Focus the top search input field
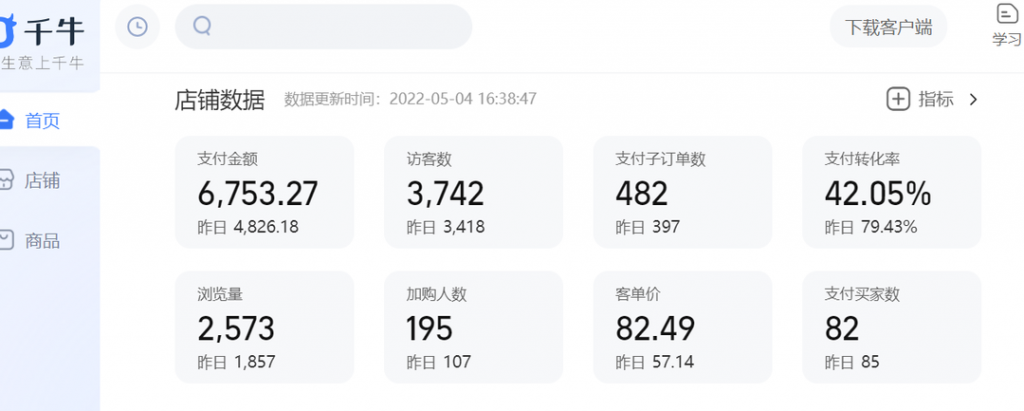The width and height of the screenshot is (1024, 411). 323,27
